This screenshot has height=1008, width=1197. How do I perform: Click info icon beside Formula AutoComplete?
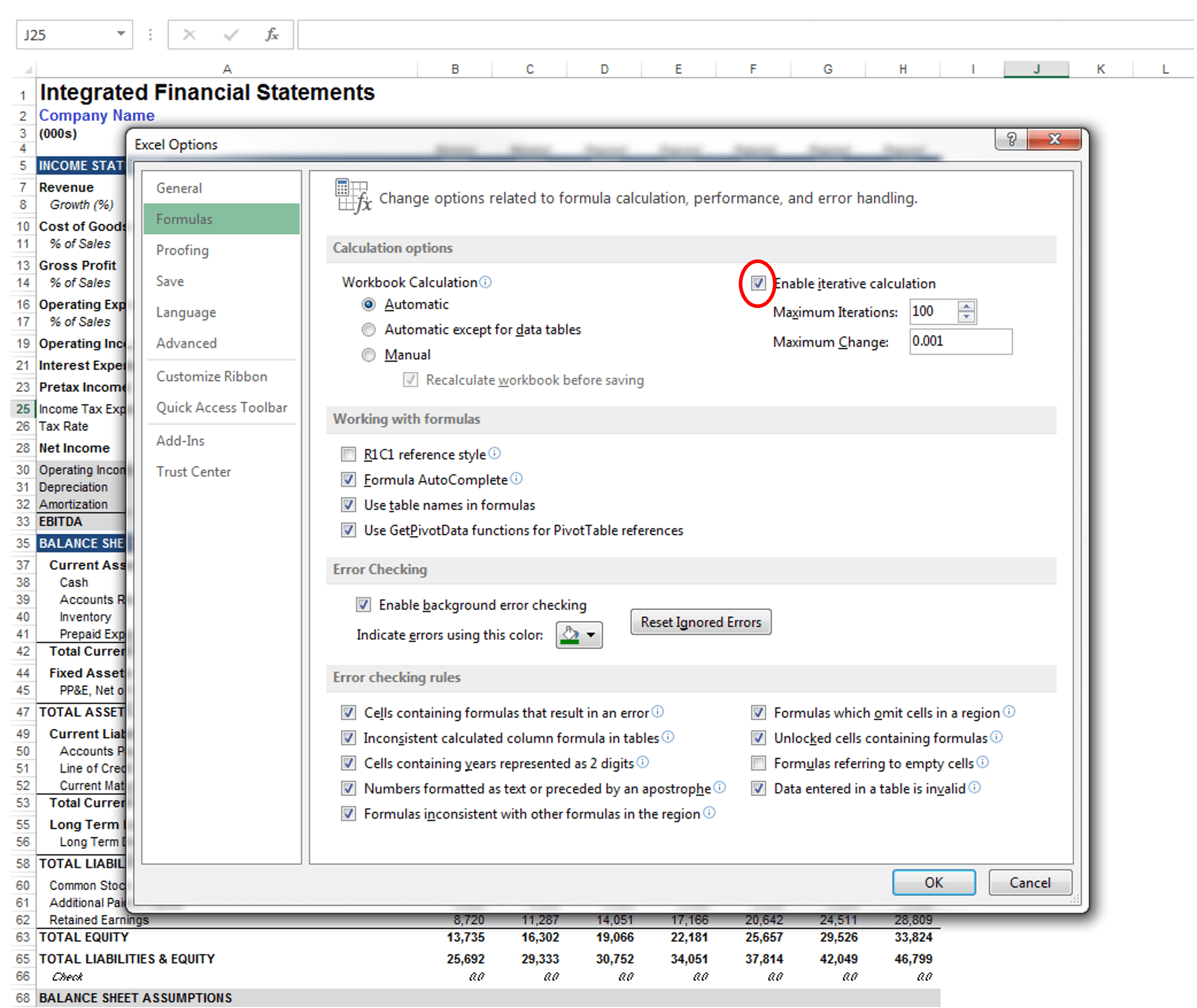(517, 479)
